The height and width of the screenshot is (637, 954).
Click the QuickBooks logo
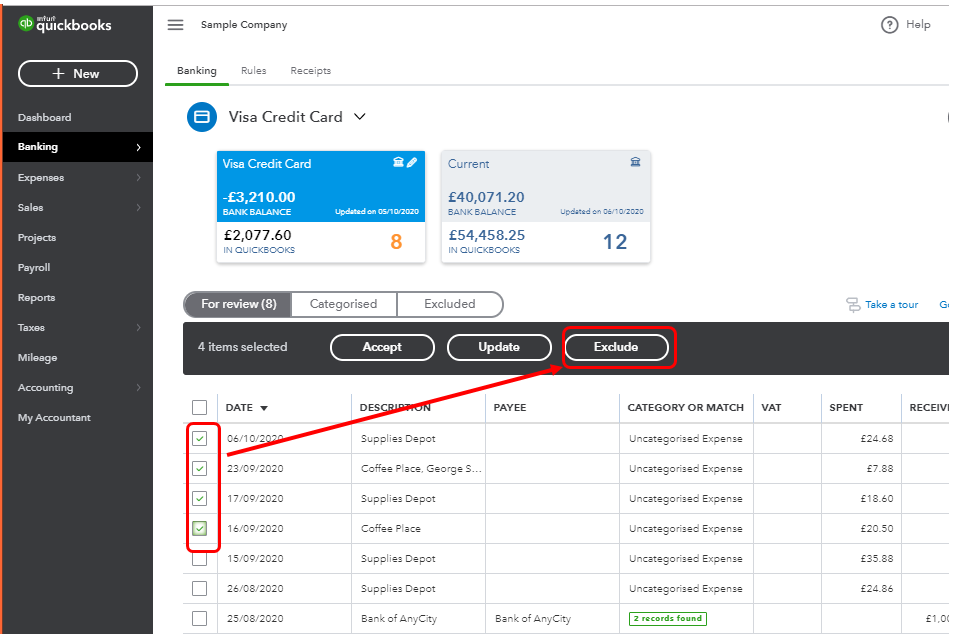(x=64, y=24)
